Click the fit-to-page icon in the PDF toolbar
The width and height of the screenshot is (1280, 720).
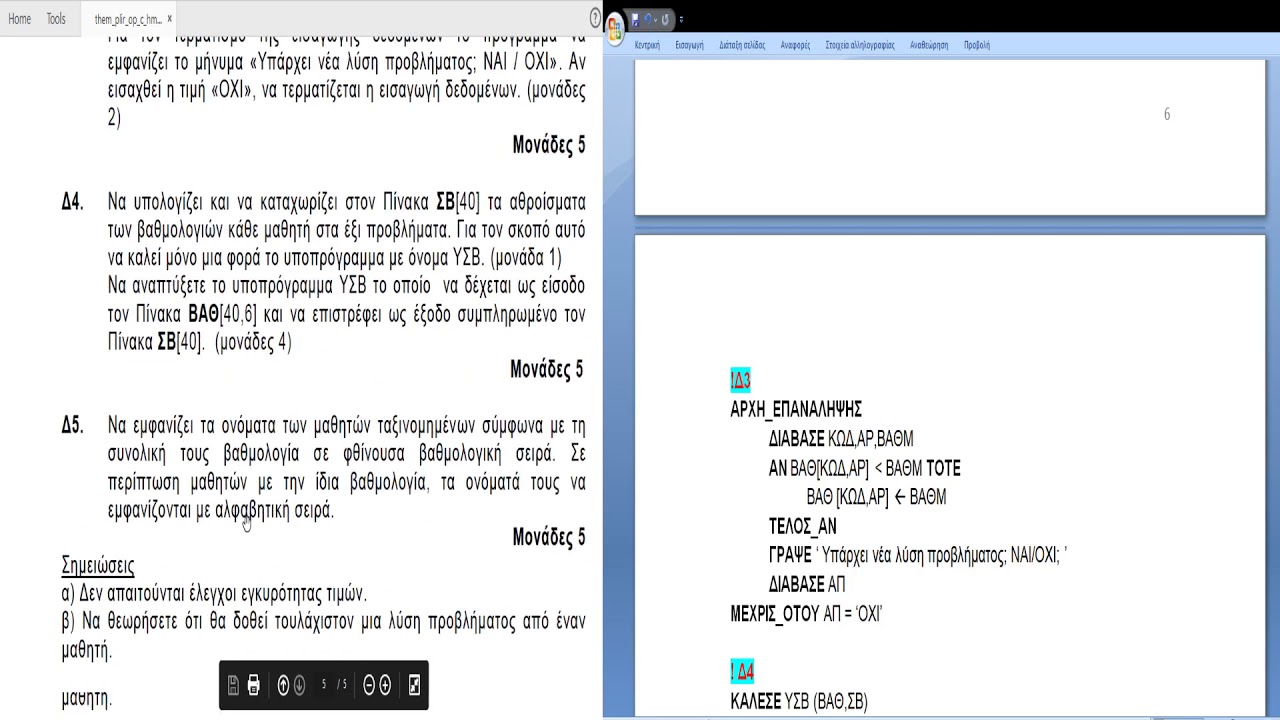[x=414, y=685]
